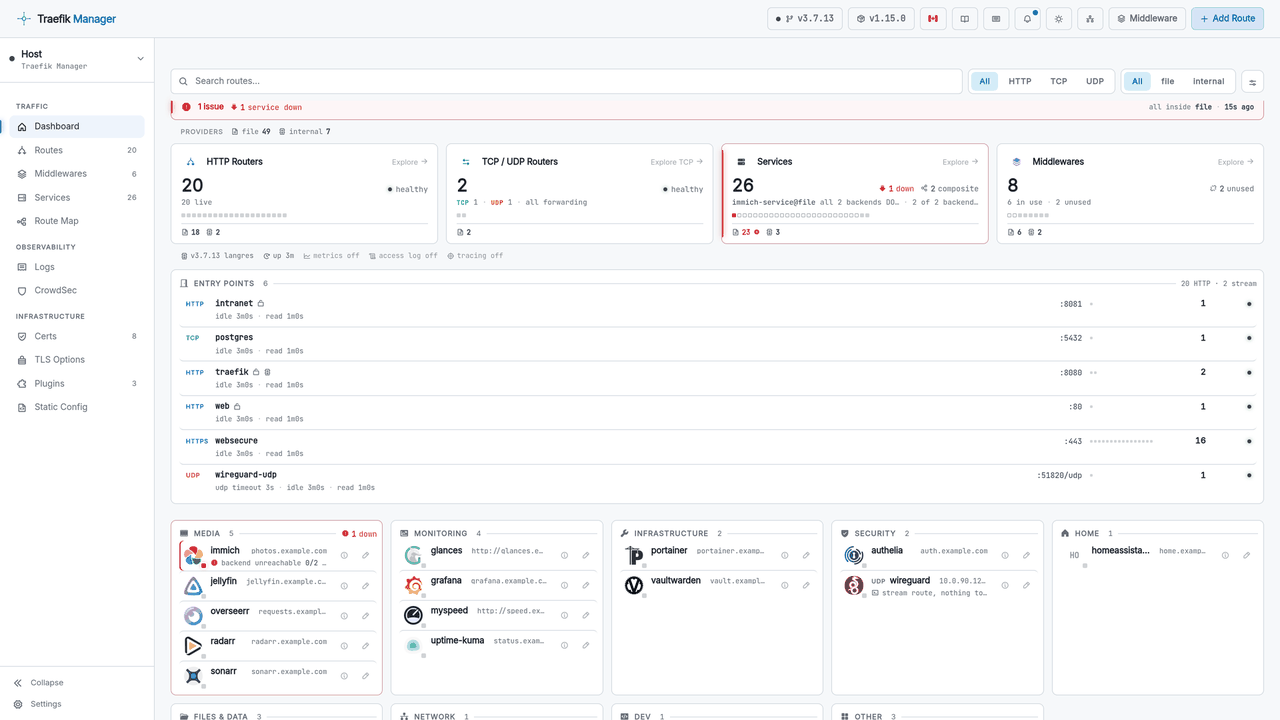This screenshot has width=1280, height=720.
Task: Select the UDP protocol filter
Action: tap(1095, 81)
